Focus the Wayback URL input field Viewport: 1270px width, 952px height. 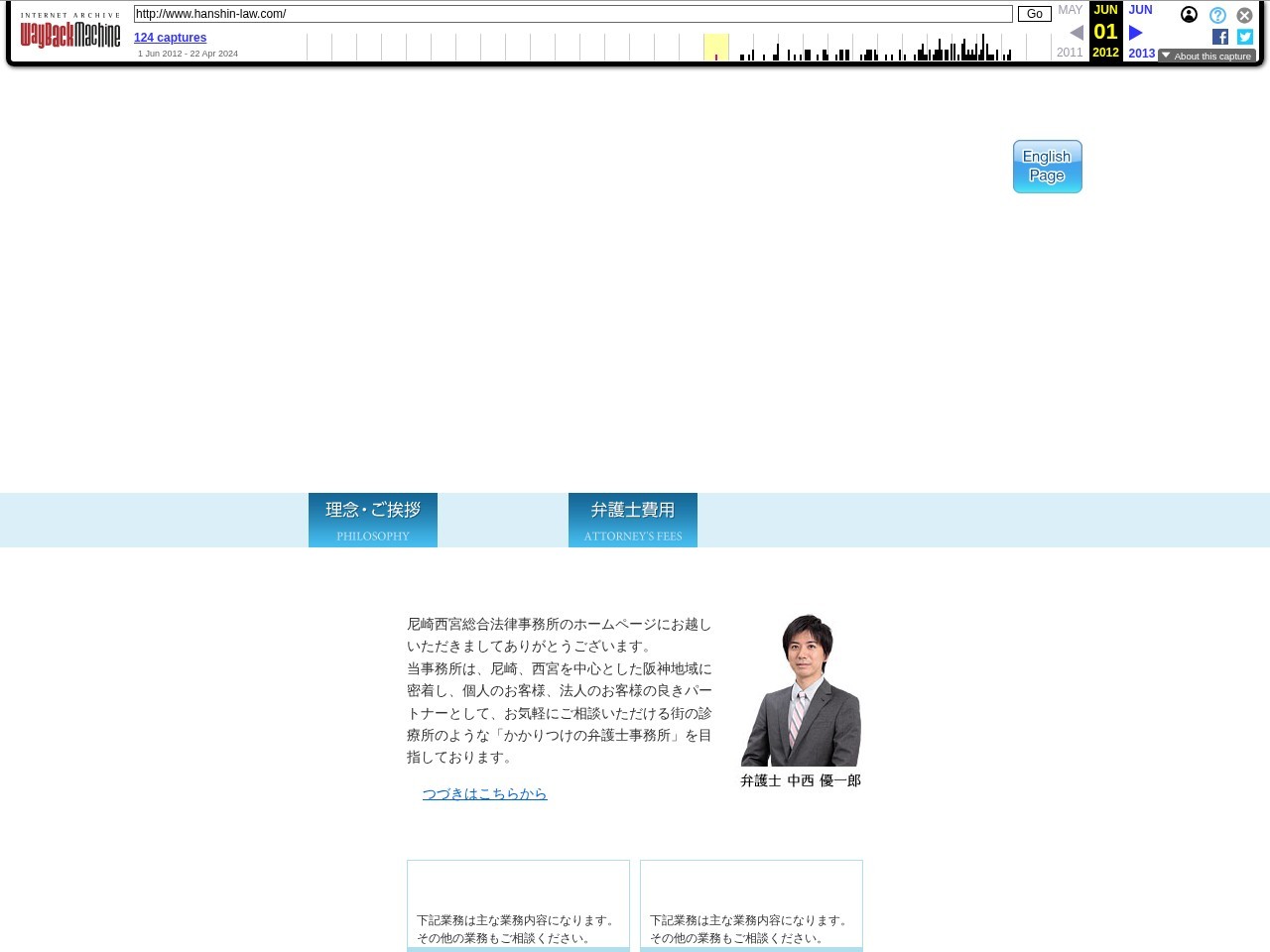tap(572, 14)
